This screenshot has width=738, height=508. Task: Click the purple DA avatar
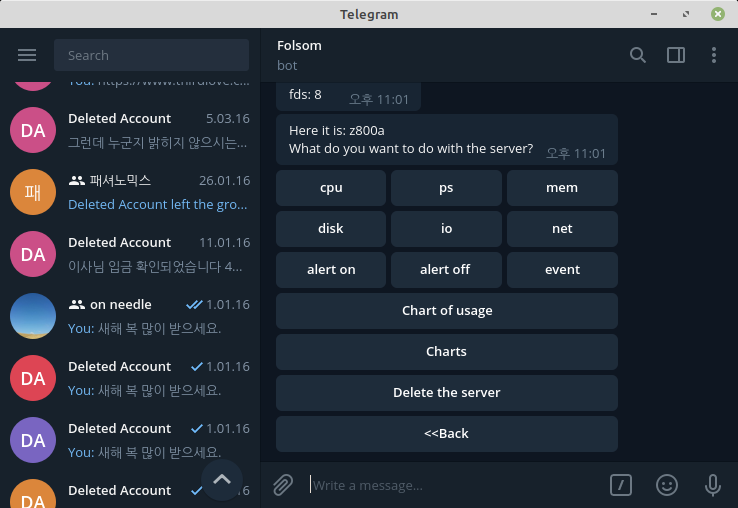point(33,440)
